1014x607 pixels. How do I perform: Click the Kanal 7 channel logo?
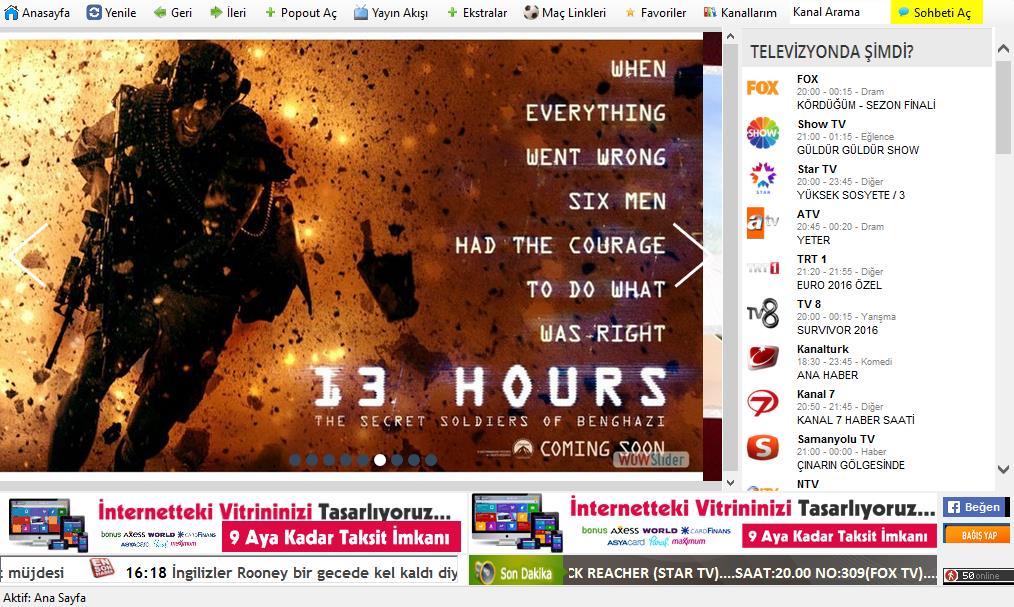click(763, 403)
